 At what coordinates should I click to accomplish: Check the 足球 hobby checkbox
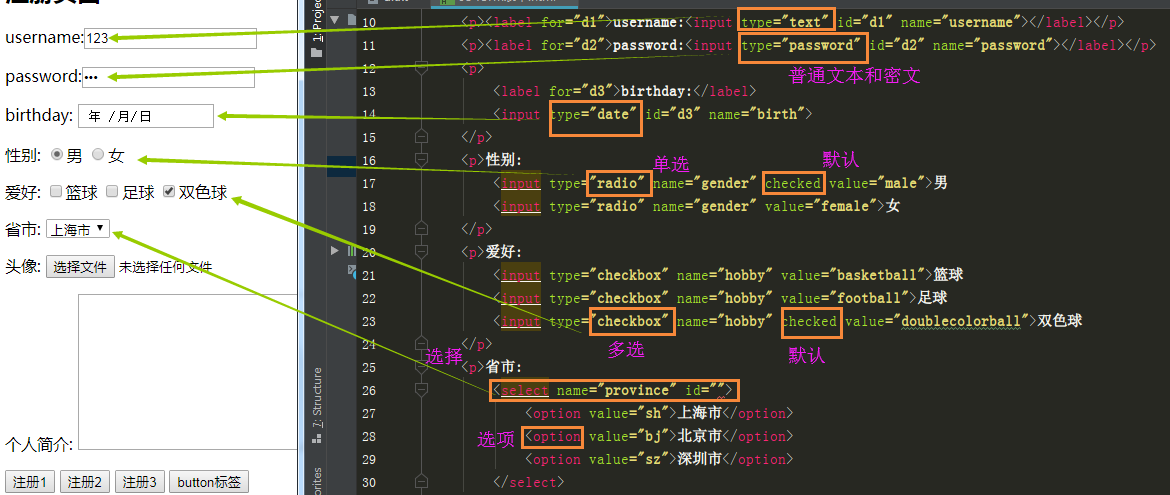pyautogui.click(x=112, y=191)
